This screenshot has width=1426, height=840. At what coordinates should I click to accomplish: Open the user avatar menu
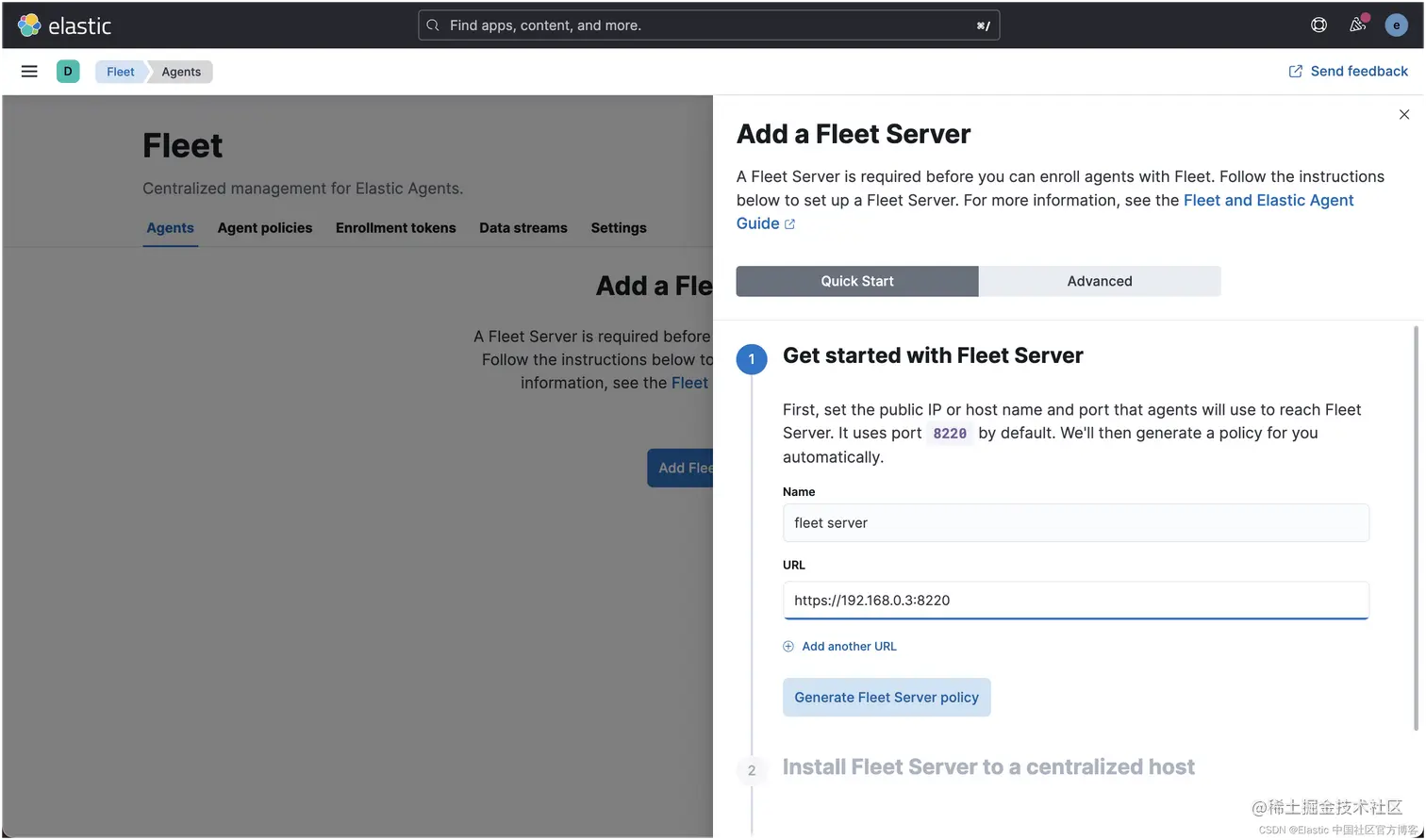click(x=1396, y=25)
